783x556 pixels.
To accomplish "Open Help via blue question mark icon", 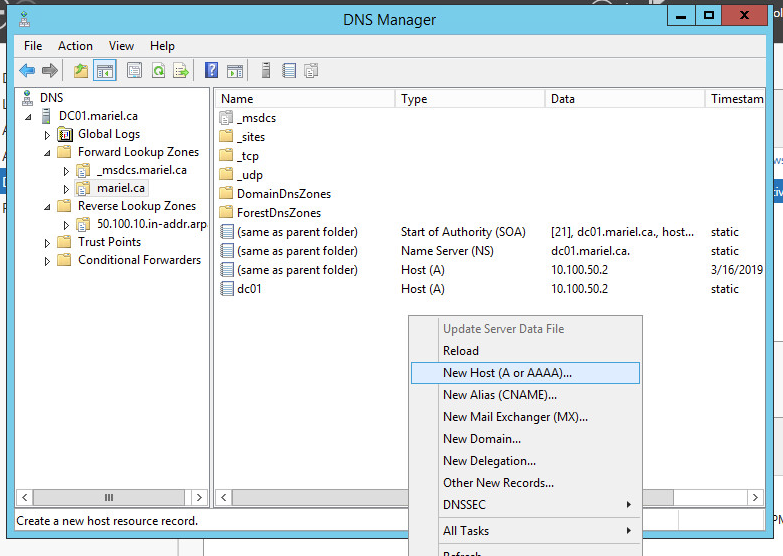I will [212, 70].
